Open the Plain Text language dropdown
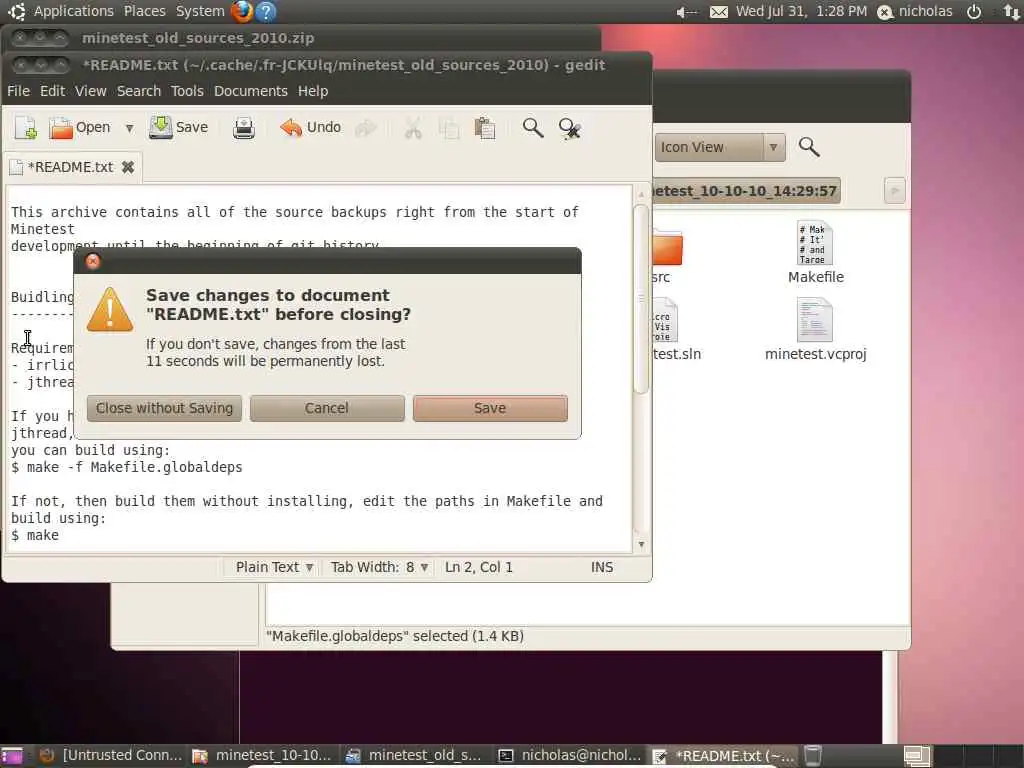This screenshot has width=1024, height=768. tap(274, 567)
